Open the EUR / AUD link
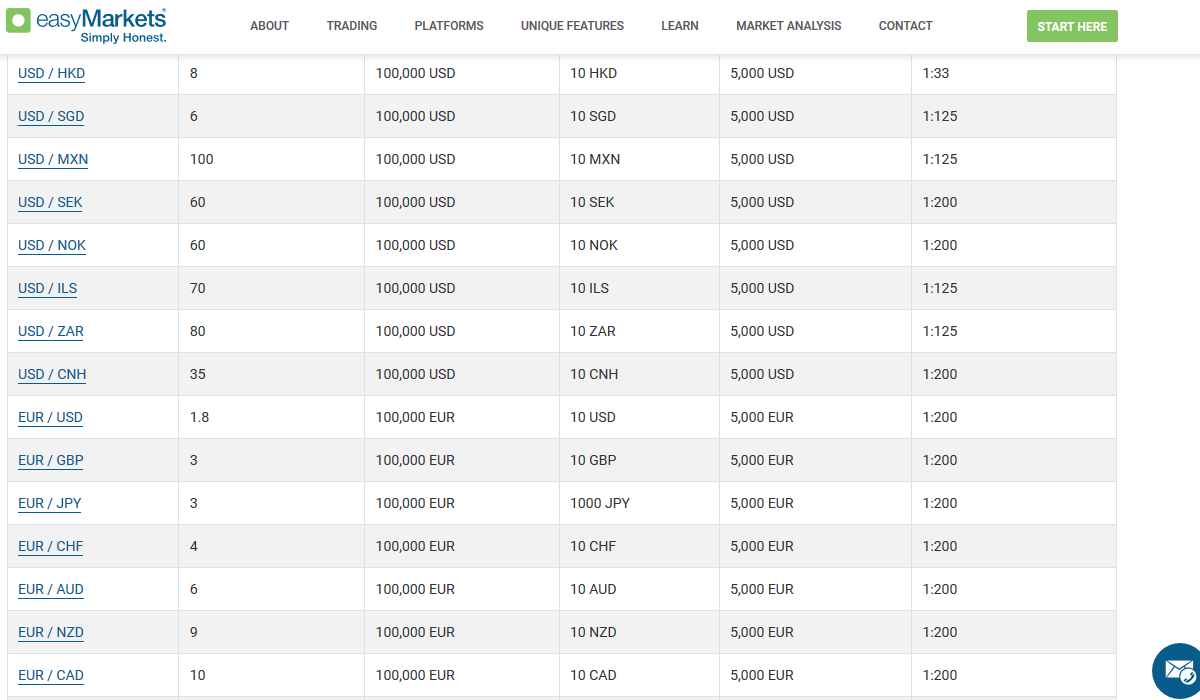 point(51,589)
